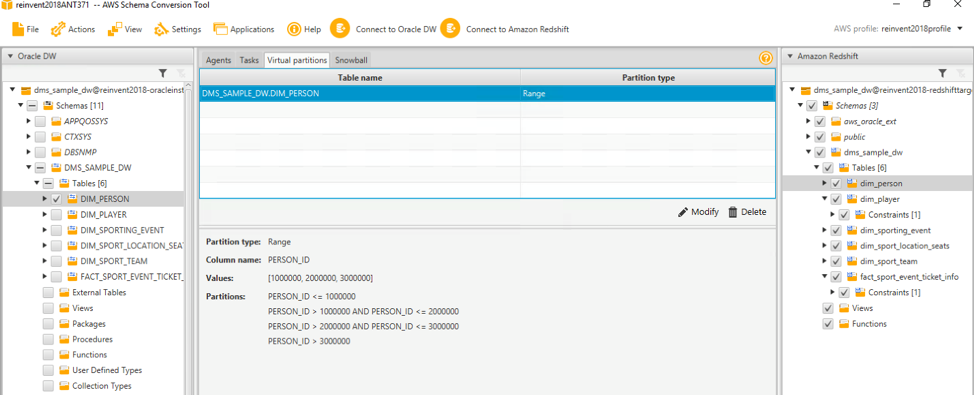Switch to the Snowball tab

(351, 60)
